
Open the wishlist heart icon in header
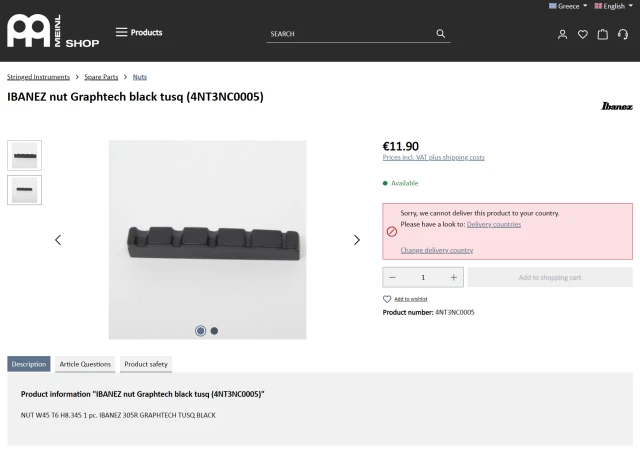[582, 34]
